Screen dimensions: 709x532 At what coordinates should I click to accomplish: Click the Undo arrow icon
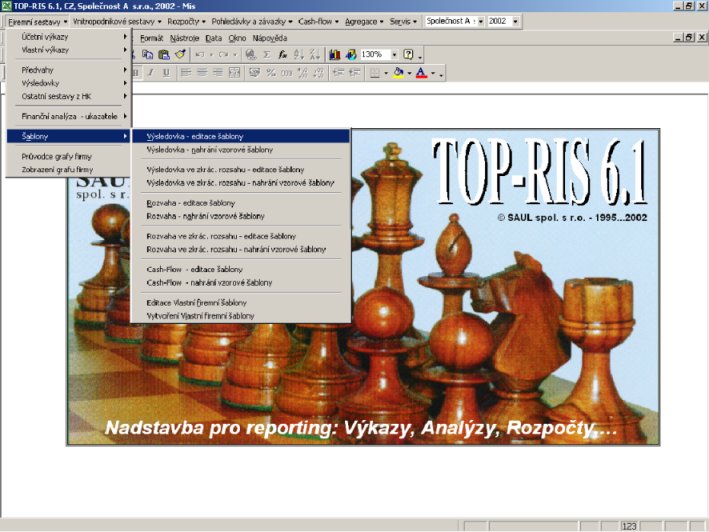[x=200, y=55]
